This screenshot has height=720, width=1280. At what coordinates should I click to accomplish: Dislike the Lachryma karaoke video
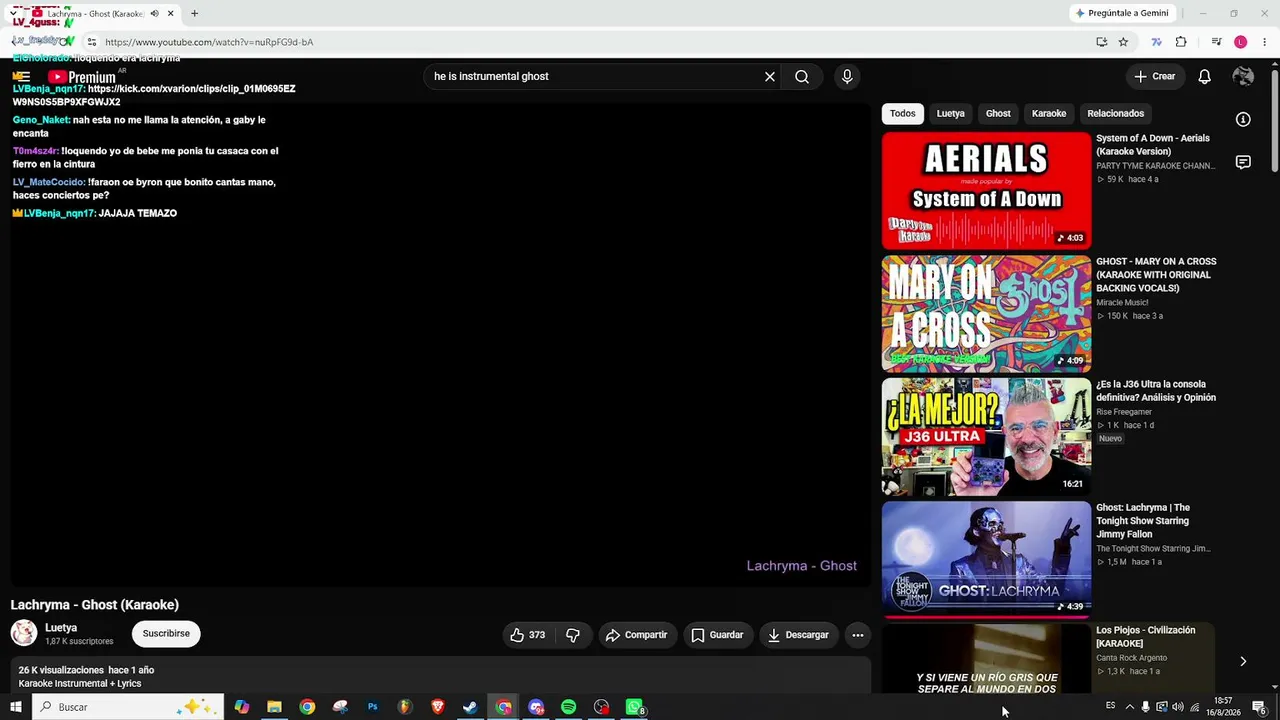(x=573, y=635)
